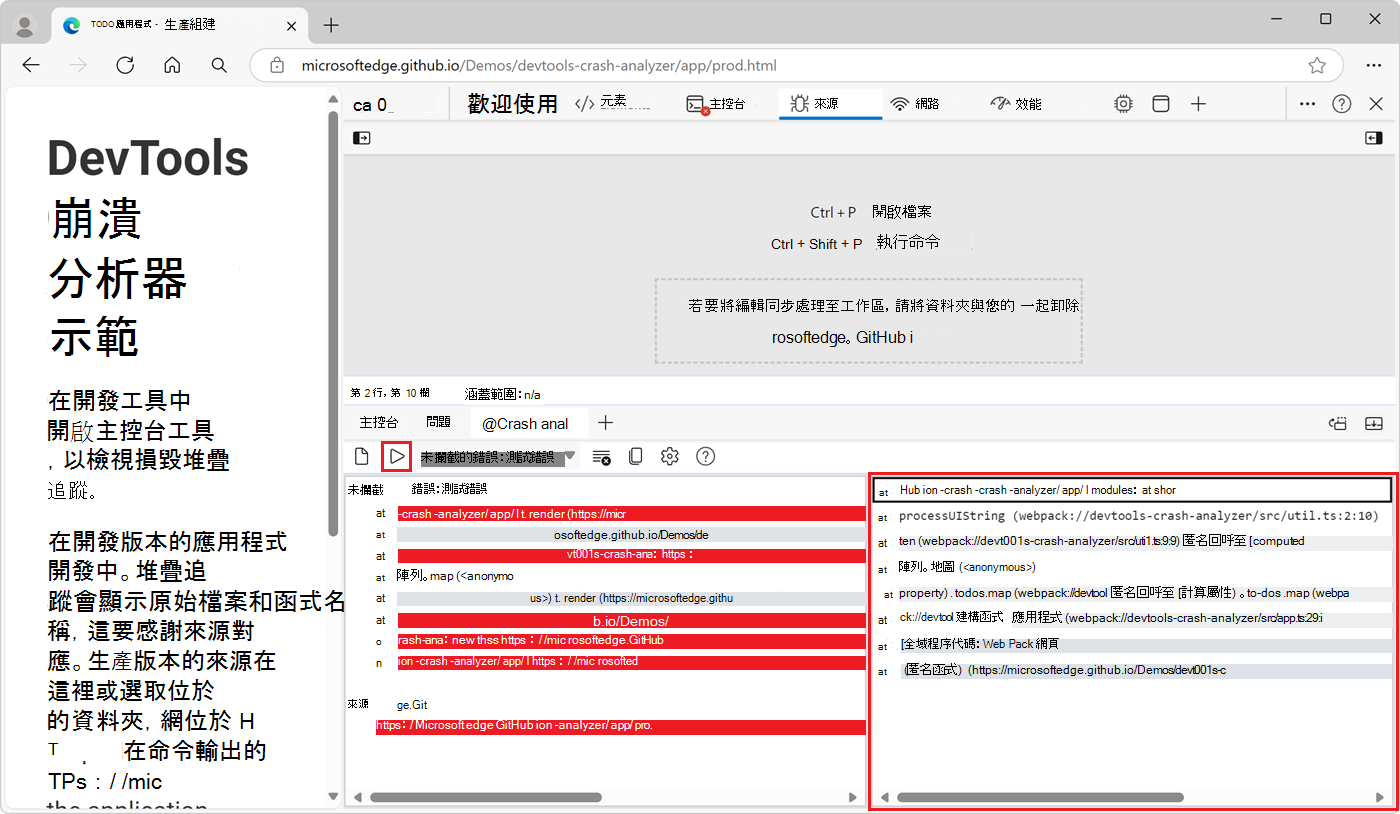The width and height of the screenshot is (1400, 814).
Task: Collapse the top editor pane with sidebar toggle
Action: tap(361, 138)
